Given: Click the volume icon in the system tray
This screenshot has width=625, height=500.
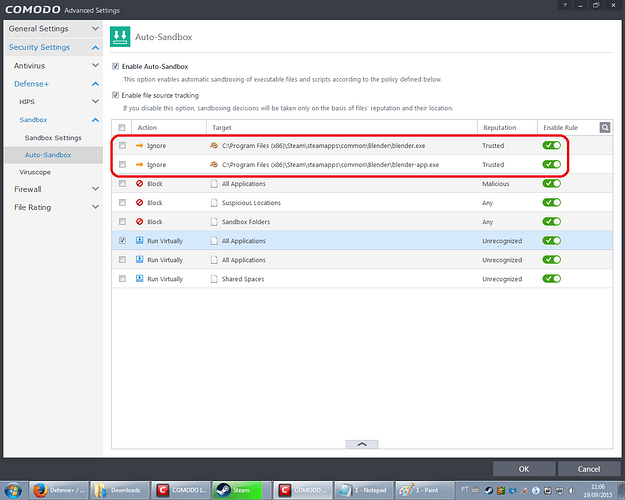Looking at the screenshot, I should coord(571,490).
